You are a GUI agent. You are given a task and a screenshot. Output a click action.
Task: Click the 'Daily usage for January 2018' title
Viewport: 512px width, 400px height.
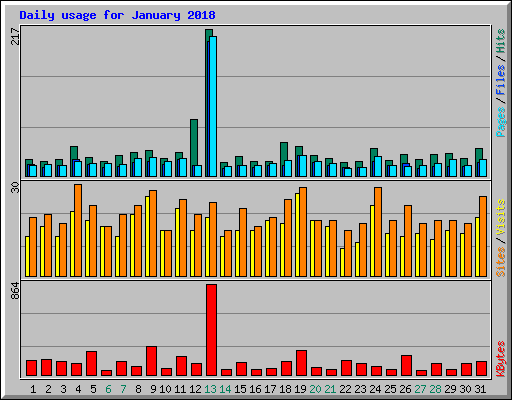tap(117, 15)
